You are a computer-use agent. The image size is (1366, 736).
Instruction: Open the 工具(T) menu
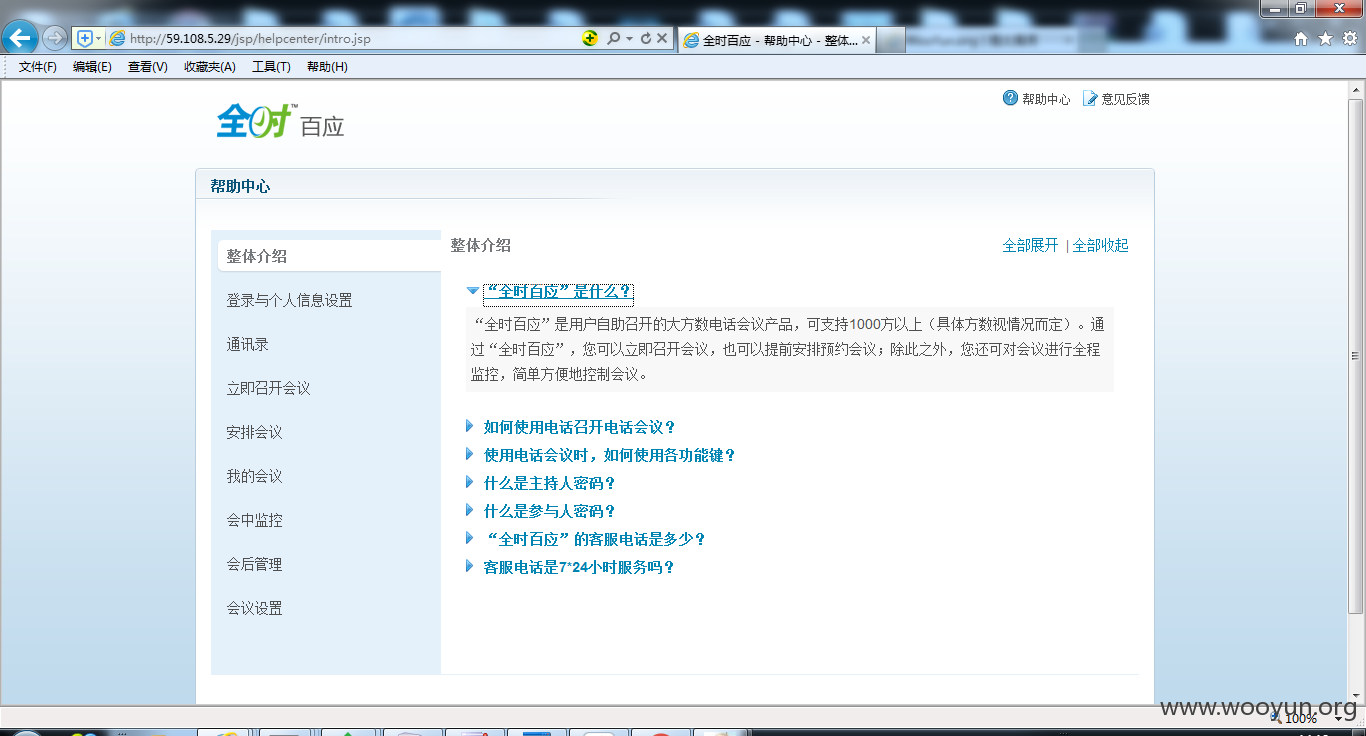point(271,67)
